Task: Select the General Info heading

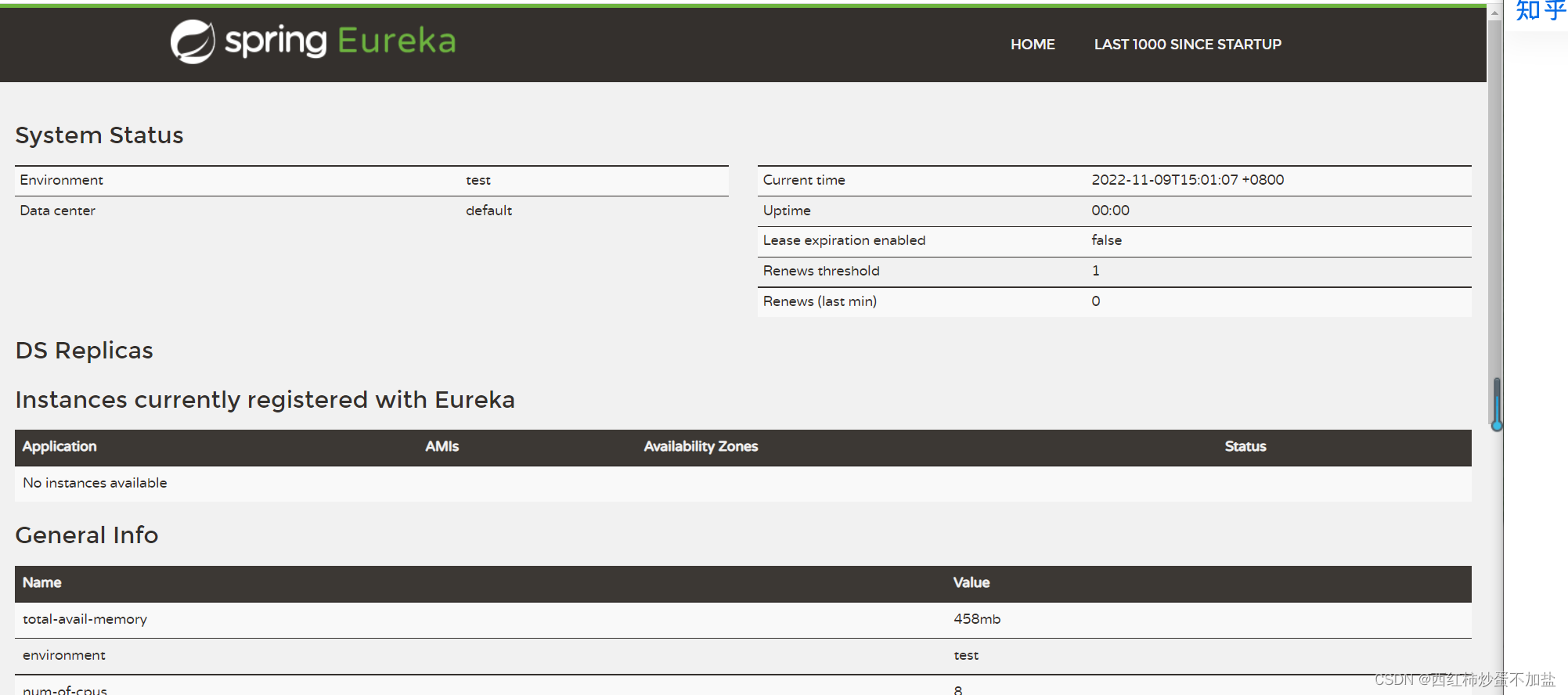Action: click(x=86, y=535)
